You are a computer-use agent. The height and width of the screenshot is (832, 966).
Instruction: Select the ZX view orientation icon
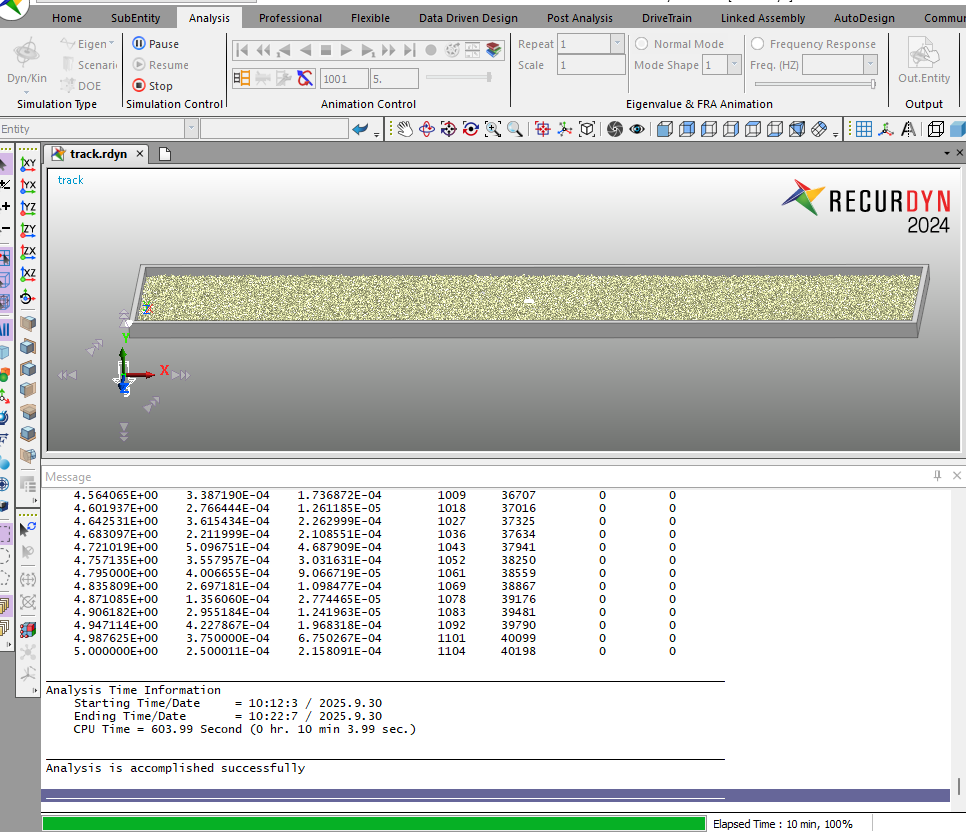click(27, 251)
